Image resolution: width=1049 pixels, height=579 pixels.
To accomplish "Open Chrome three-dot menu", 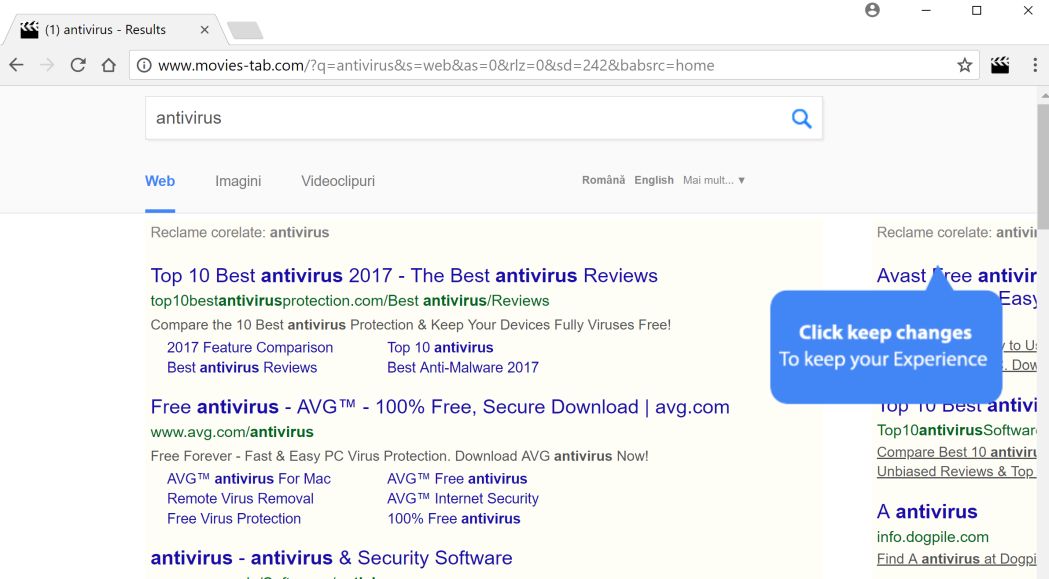I will (x=1035, y=65).
